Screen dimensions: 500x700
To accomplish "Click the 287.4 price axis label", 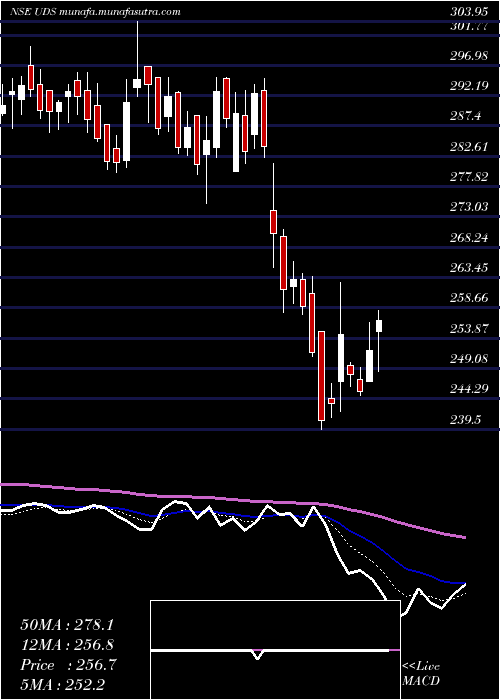I will pyautogui.click(x=466, y=117).
